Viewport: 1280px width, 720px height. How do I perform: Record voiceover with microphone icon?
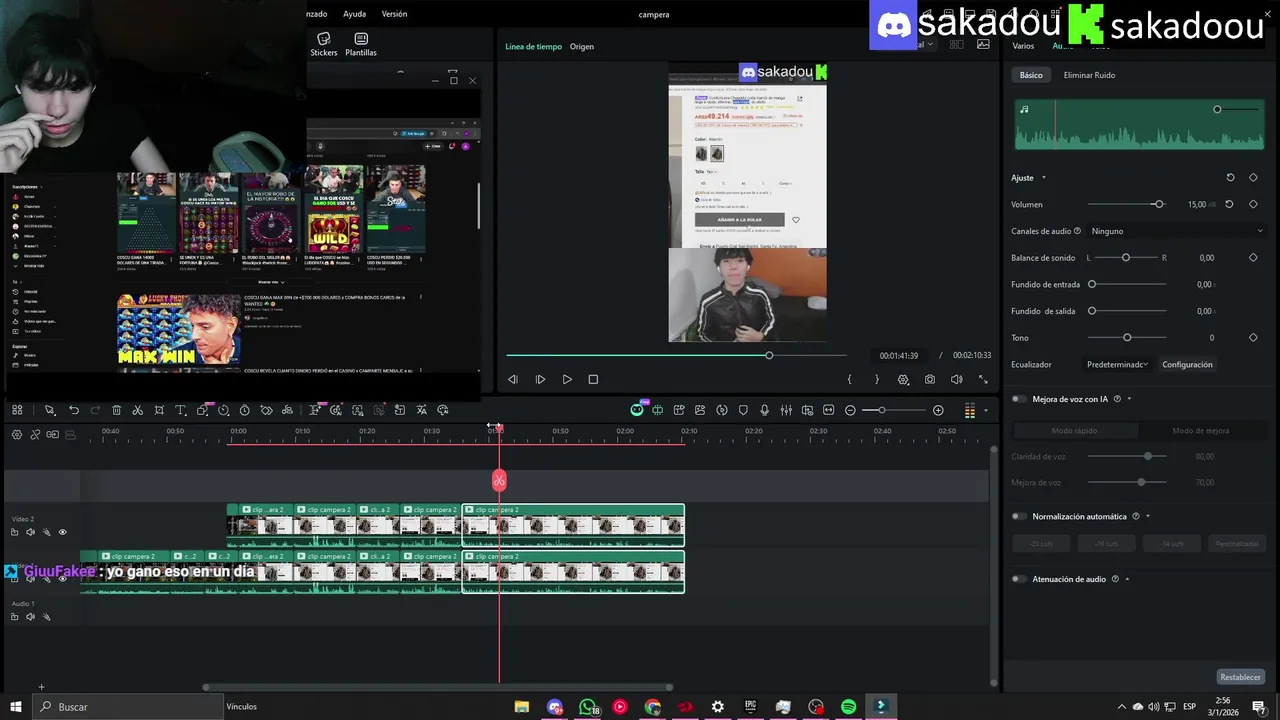[x=764, y=410]
